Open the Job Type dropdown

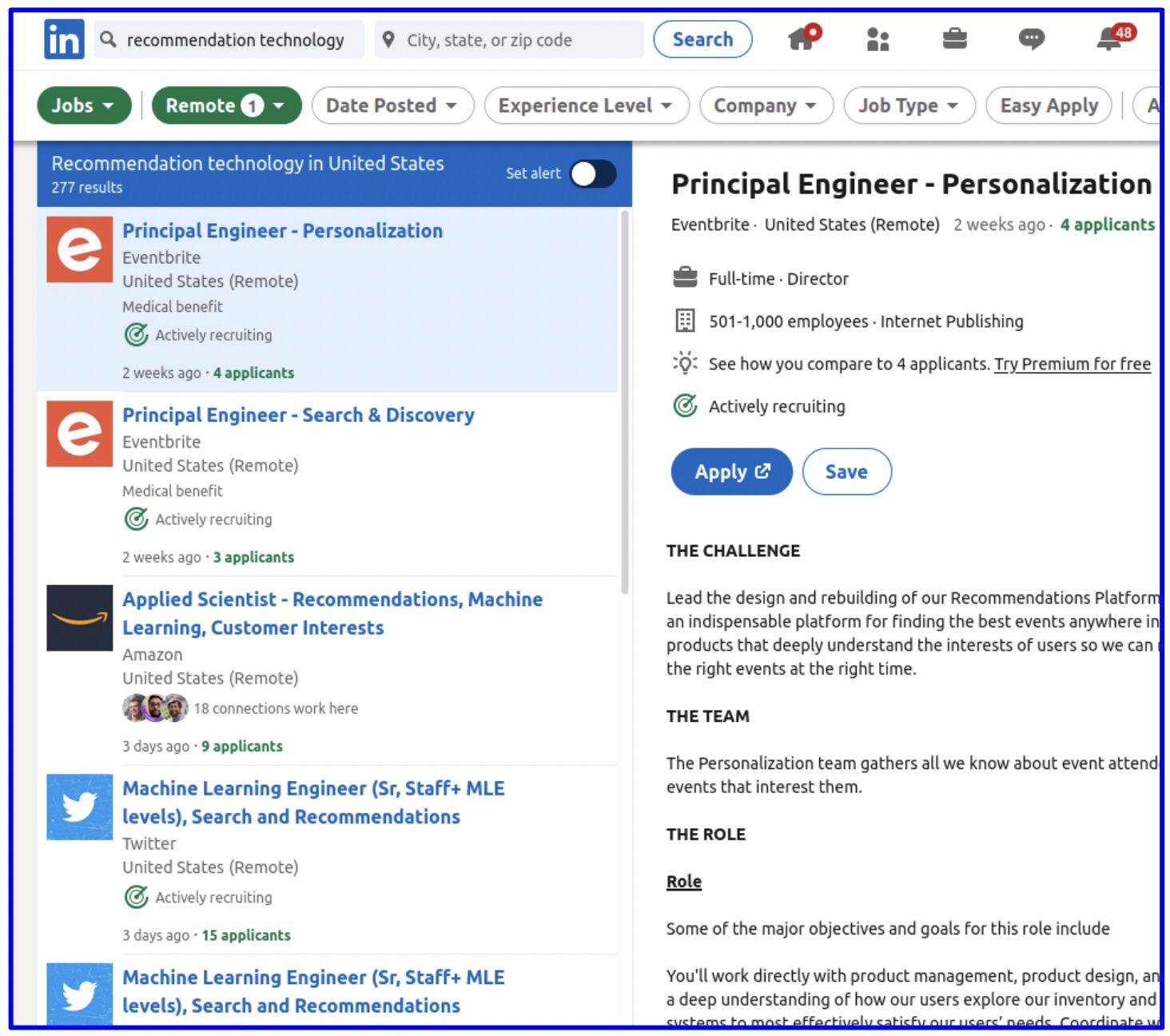[909, 105]
